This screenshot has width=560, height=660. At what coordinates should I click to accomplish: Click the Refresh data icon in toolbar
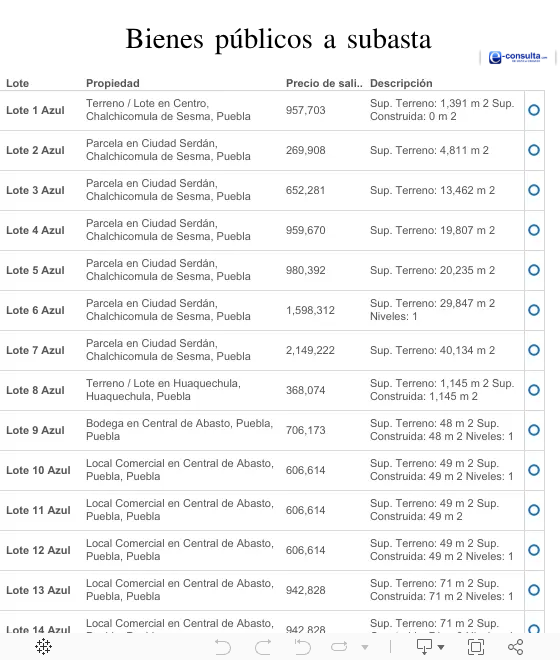coord(339,647)
